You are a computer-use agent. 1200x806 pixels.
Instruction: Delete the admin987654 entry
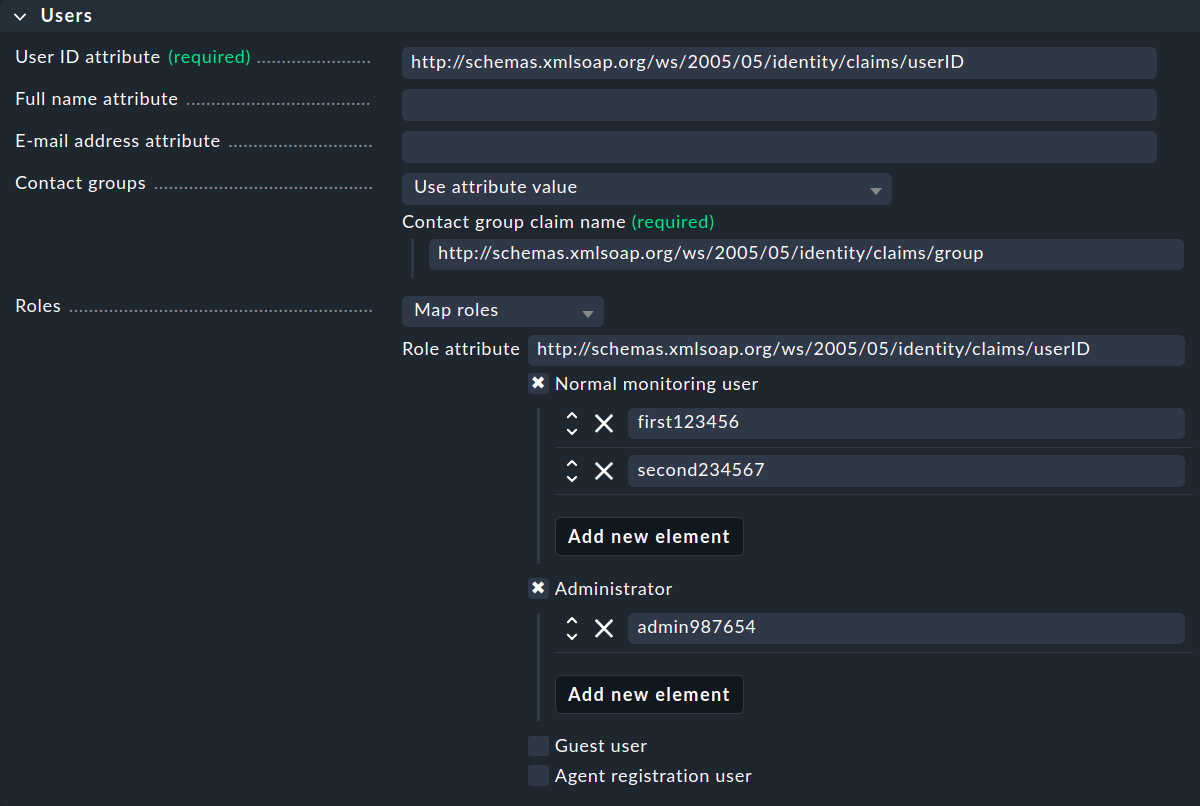click(604, 629)
